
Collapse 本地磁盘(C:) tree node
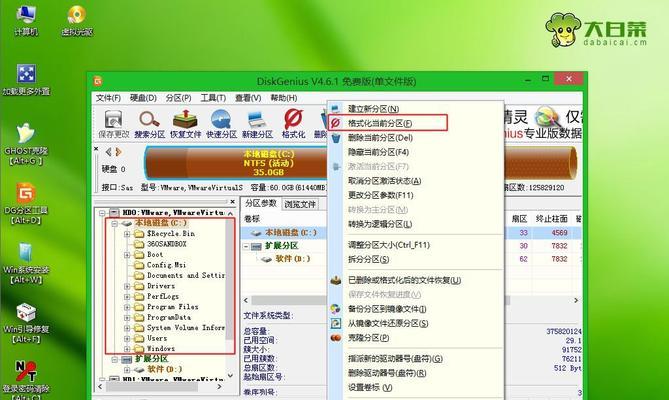tap(114, 223)
